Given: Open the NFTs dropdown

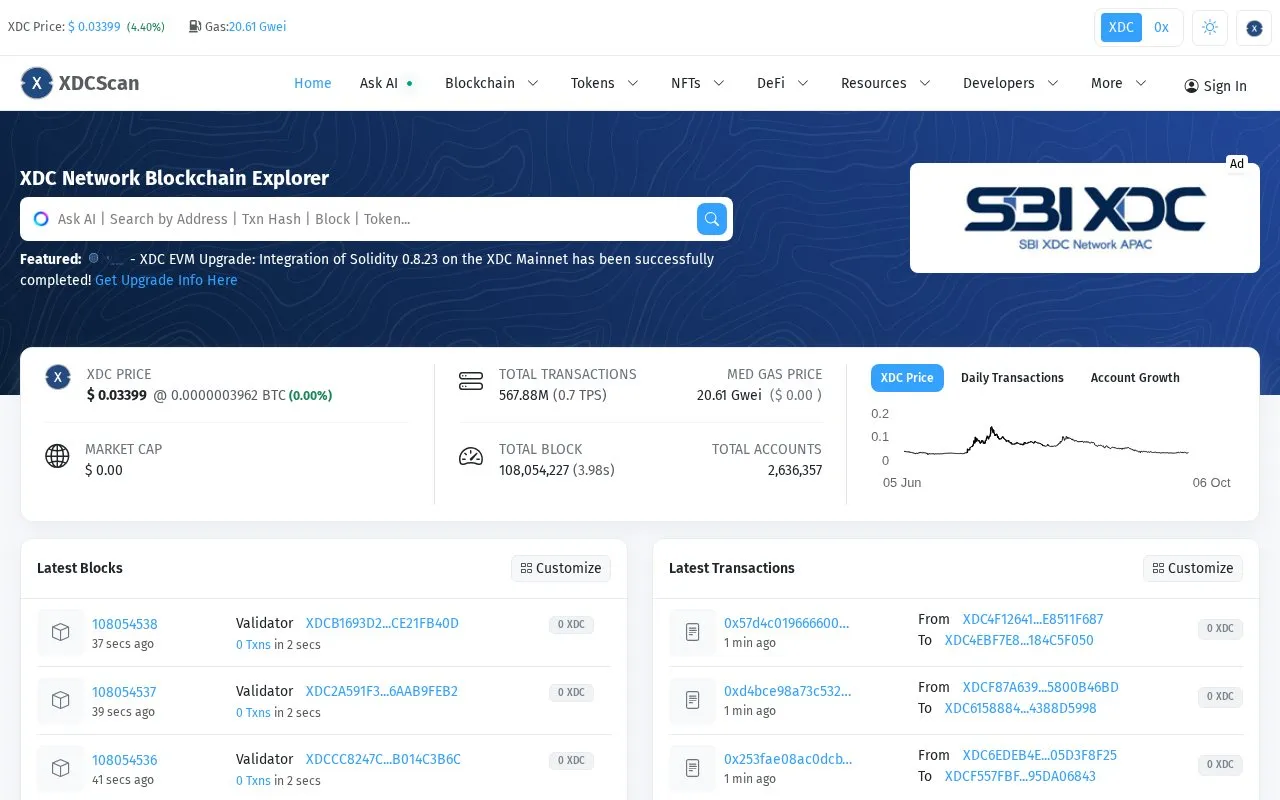Looking at the screenshot, I should pos(698,83).
